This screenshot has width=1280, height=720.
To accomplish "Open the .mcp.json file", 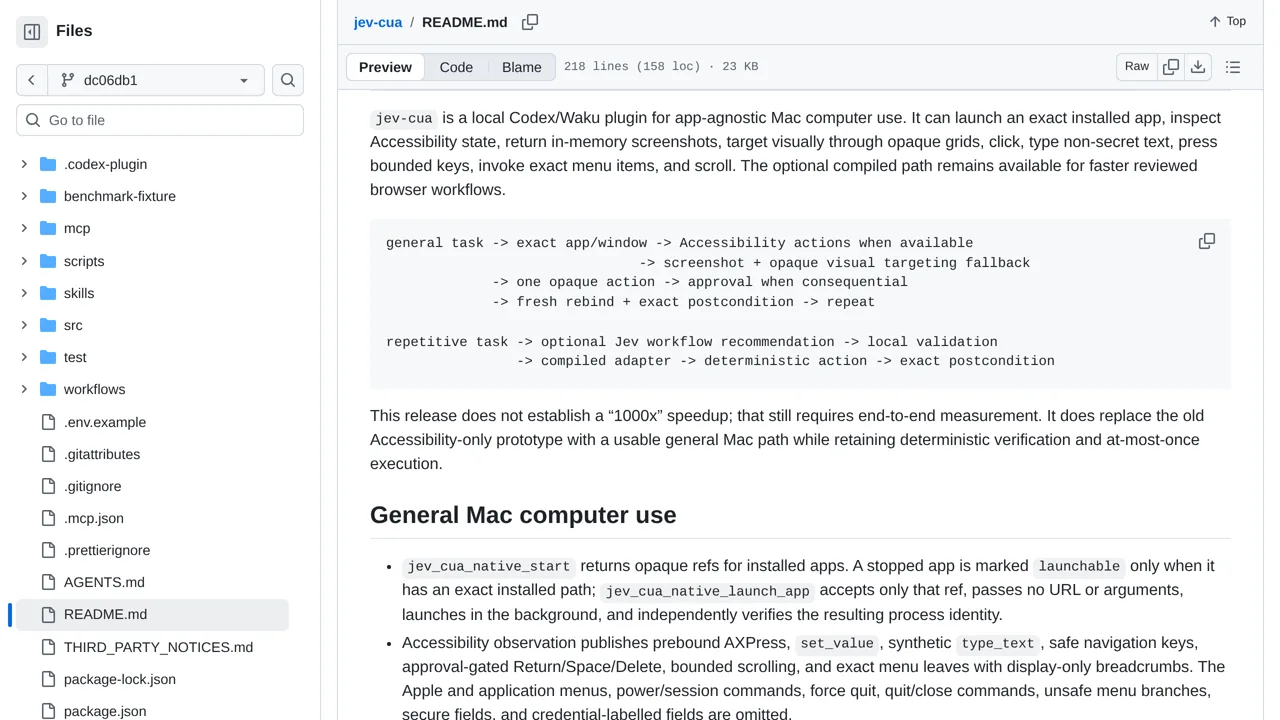I will [x=94, y=518].
